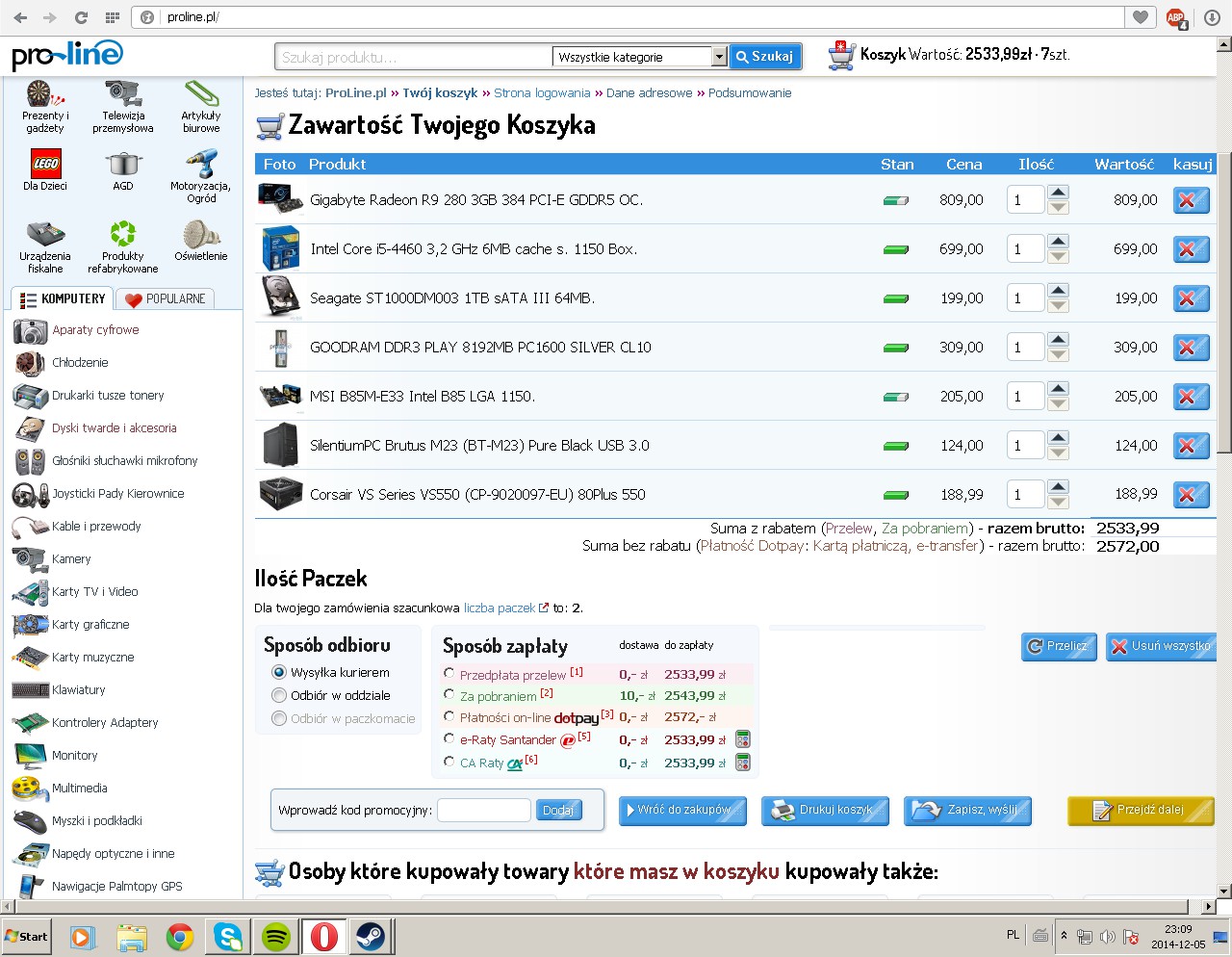This screenshot has width=1232, height=957.
Task: Open Monitory category
Action: point(75,756)
